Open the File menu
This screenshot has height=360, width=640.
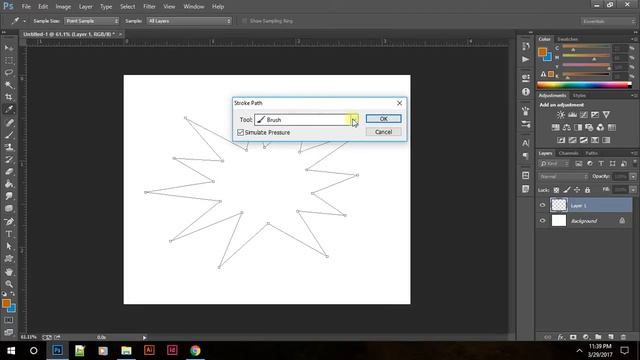click(26, 7)
